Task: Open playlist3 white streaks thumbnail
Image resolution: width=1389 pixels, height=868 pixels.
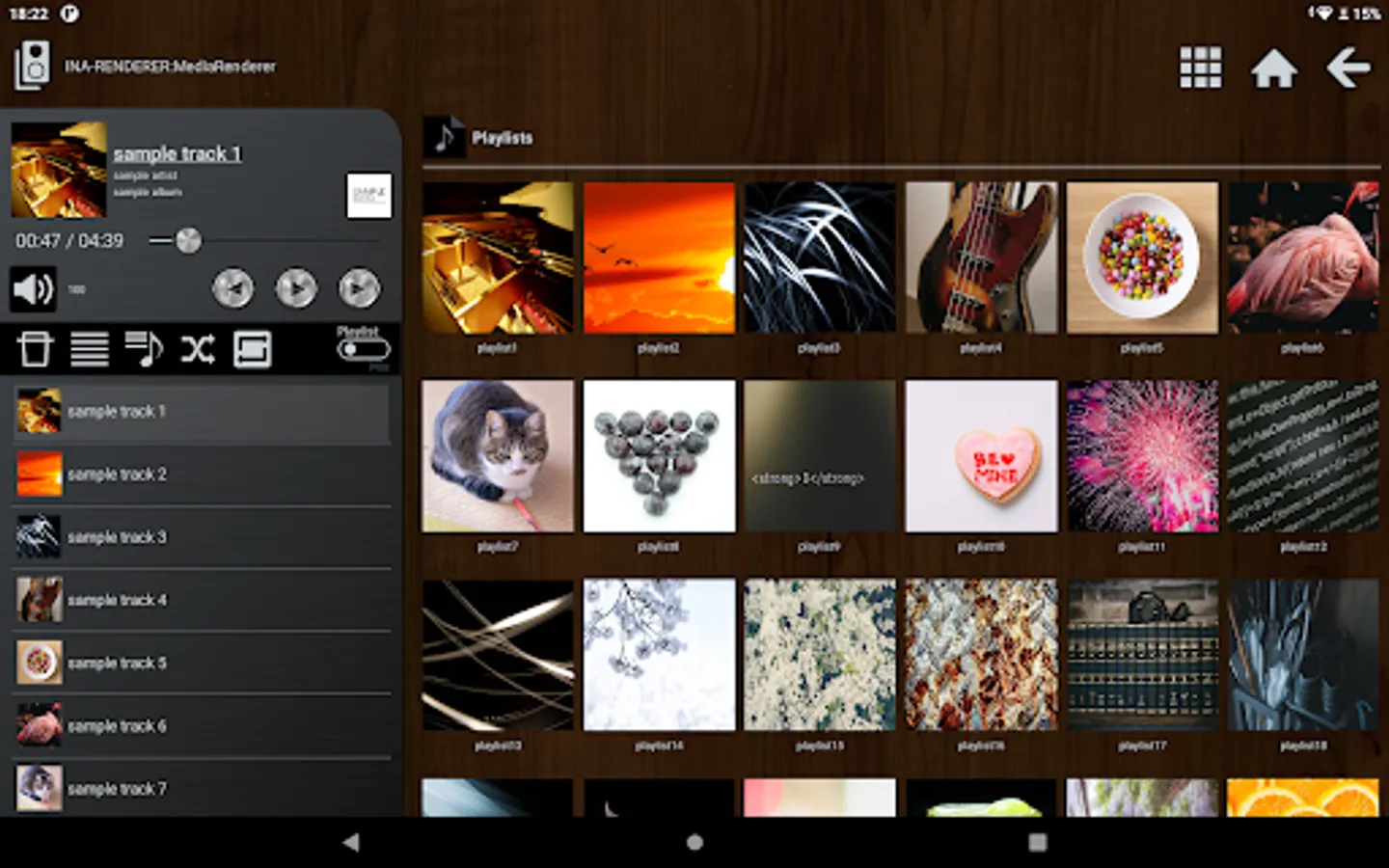Action: (820, 258)
